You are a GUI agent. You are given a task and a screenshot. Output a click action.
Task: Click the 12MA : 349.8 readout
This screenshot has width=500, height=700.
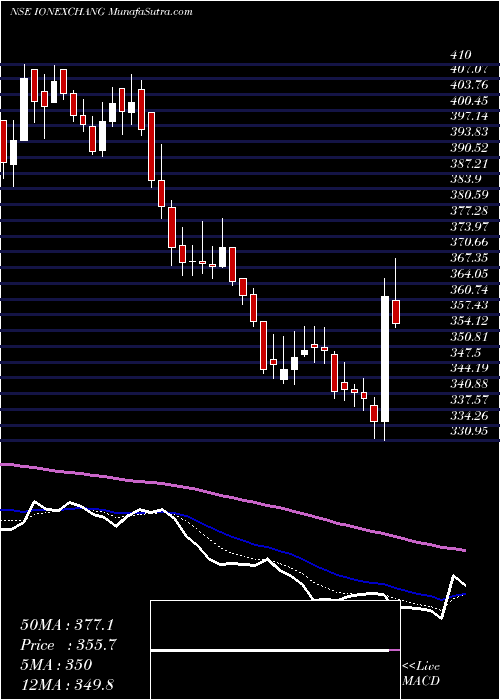[x=69, y=685]
